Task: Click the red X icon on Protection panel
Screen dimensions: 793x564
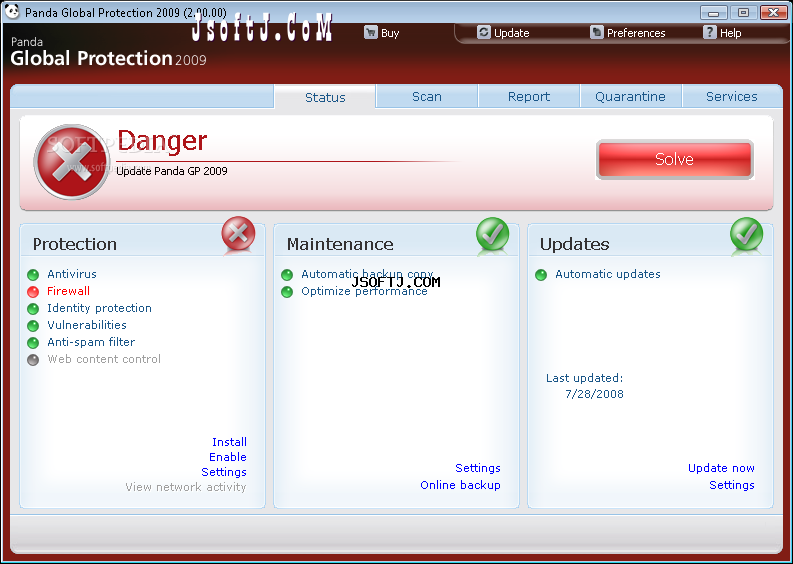Action: [x=238, y=234]
